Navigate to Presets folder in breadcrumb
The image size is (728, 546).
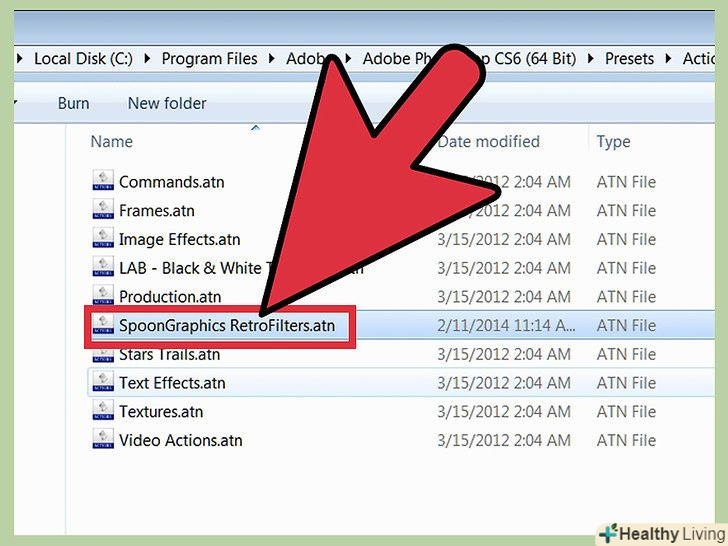pyautogui.click(x=629, y=59)
